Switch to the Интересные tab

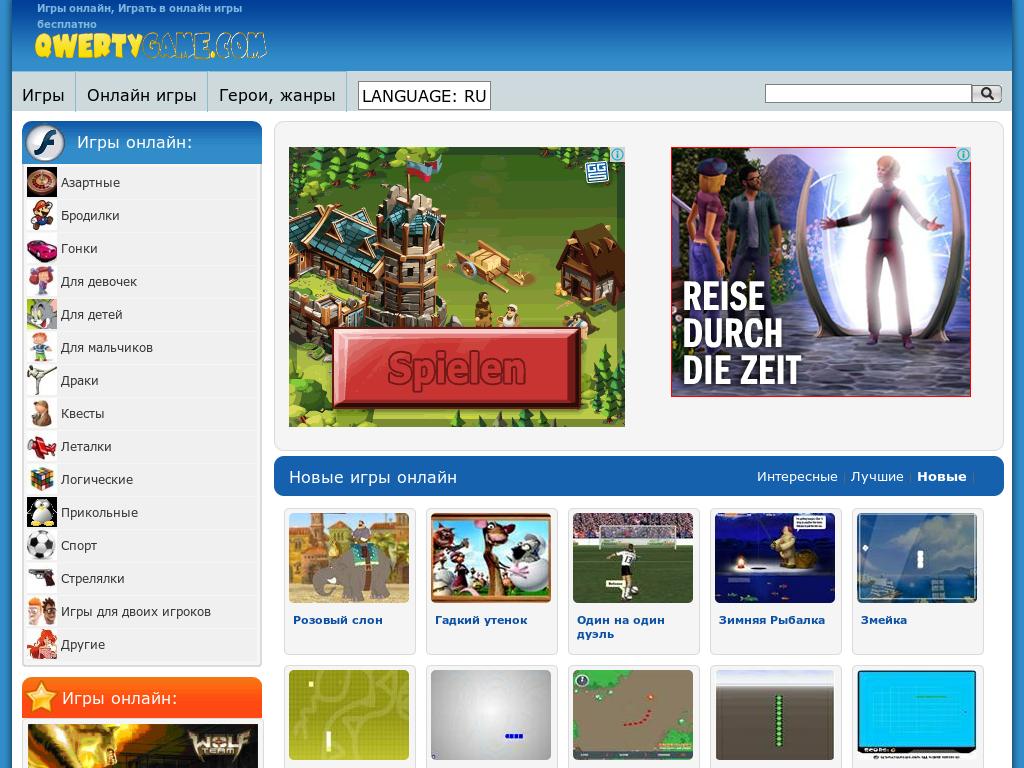click(x=797, y=477)
